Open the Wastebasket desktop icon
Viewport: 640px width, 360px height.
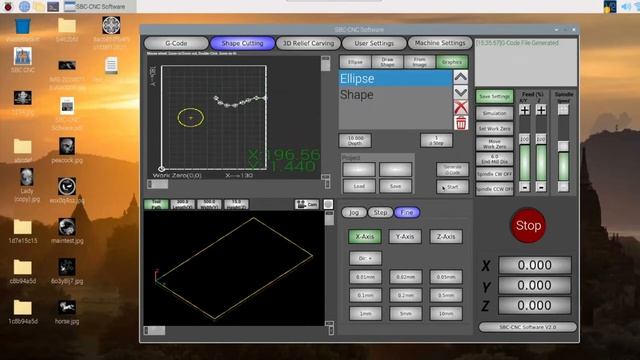click(x=22, y=30)
